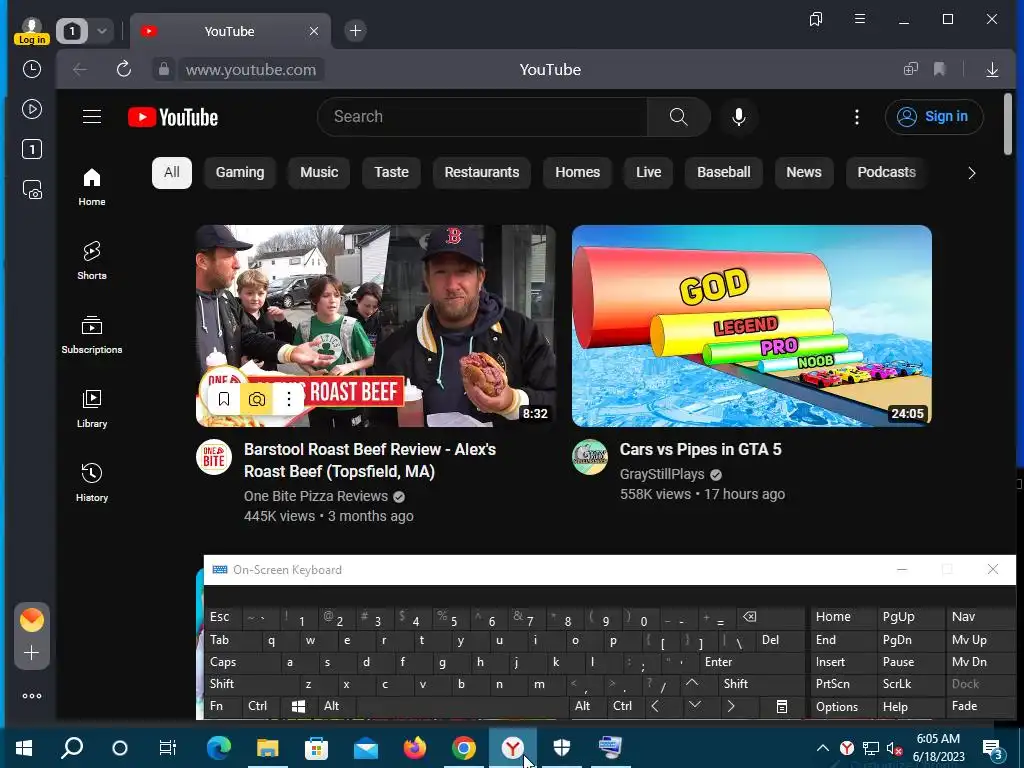Add a sidebar item with plus
This screenshot has height=768, width=1024.
point(31,652)
